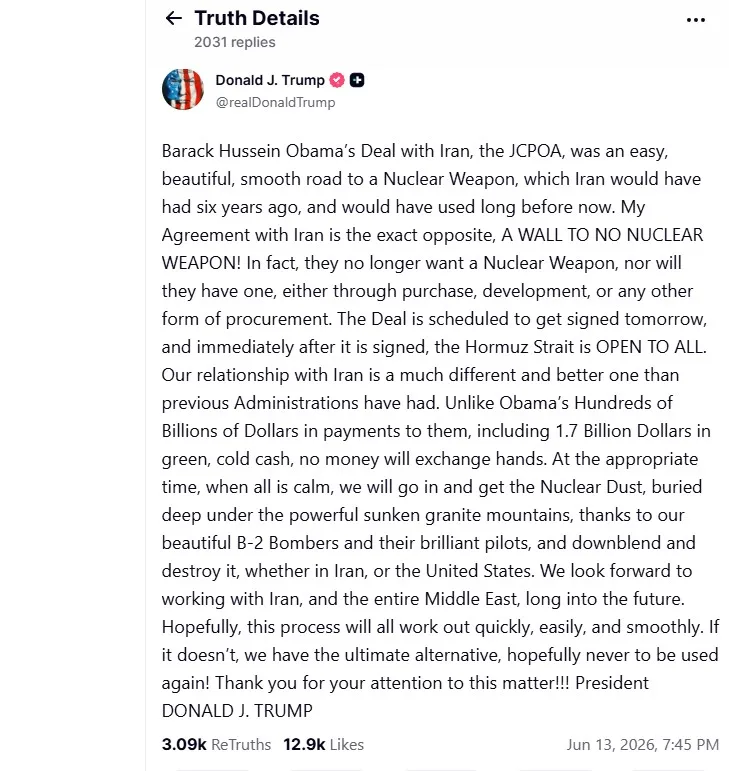Click the 2031 replies count

click(234, 42)
